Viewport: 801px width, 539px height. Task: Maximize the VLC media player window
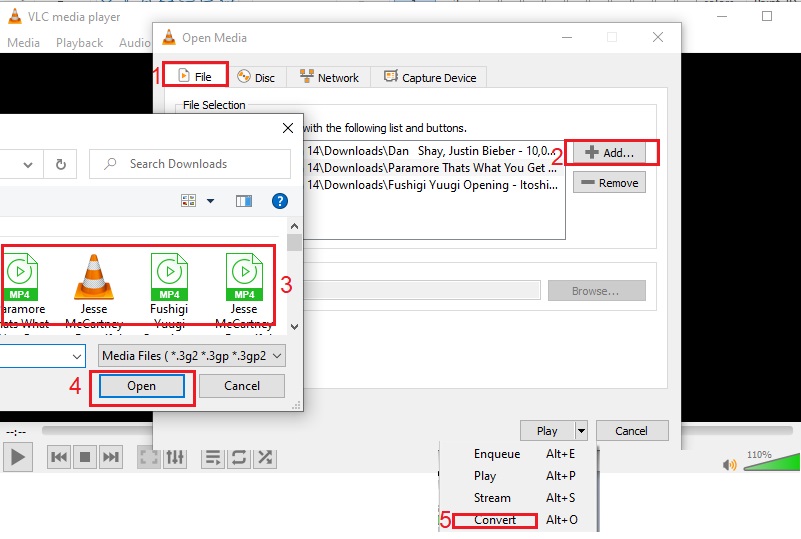coord(767,16)
